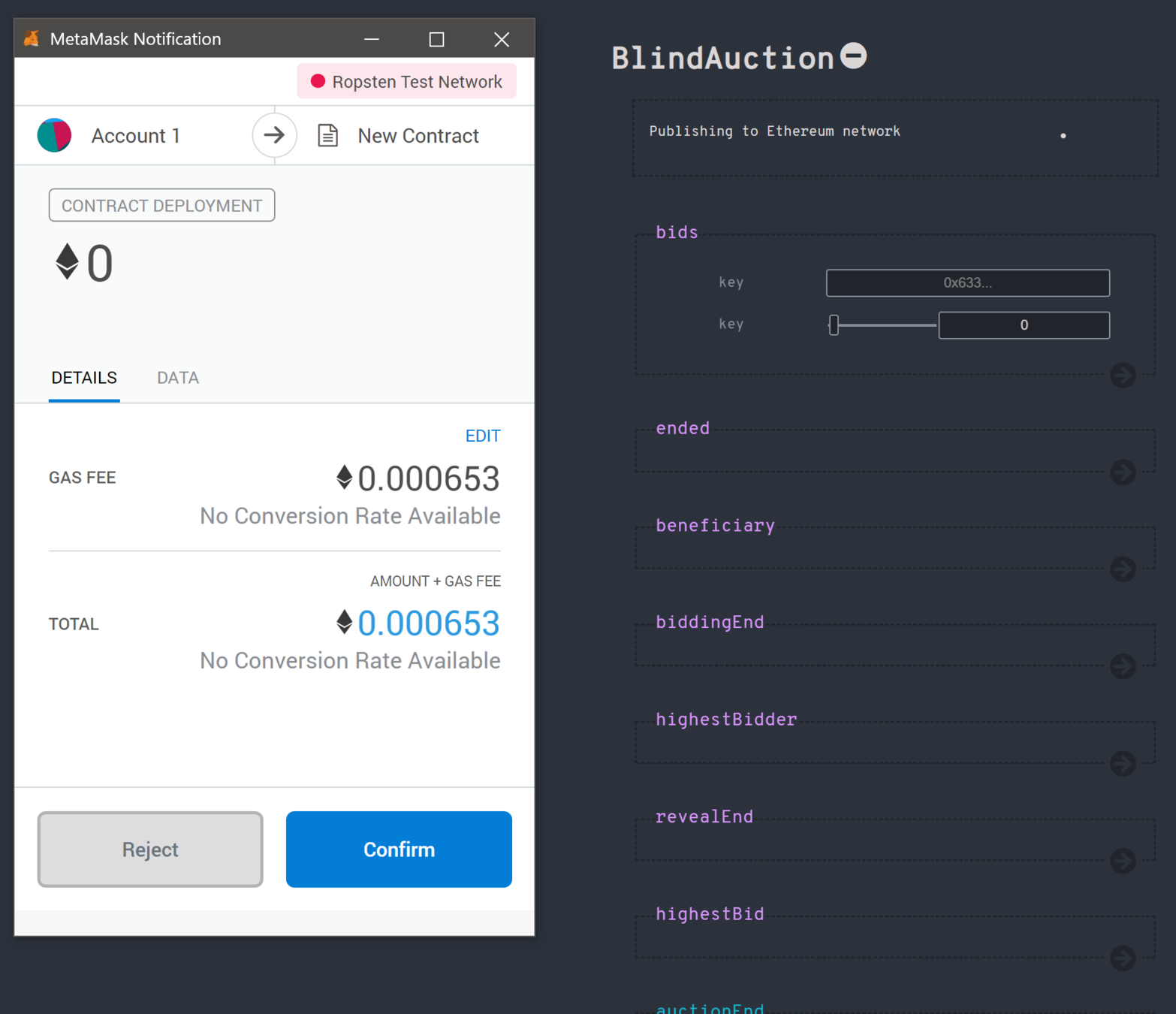This screenshot has height=1014, width=1176.
Task: Run the bids query arrow button
Action: (x=1123, y=375)
